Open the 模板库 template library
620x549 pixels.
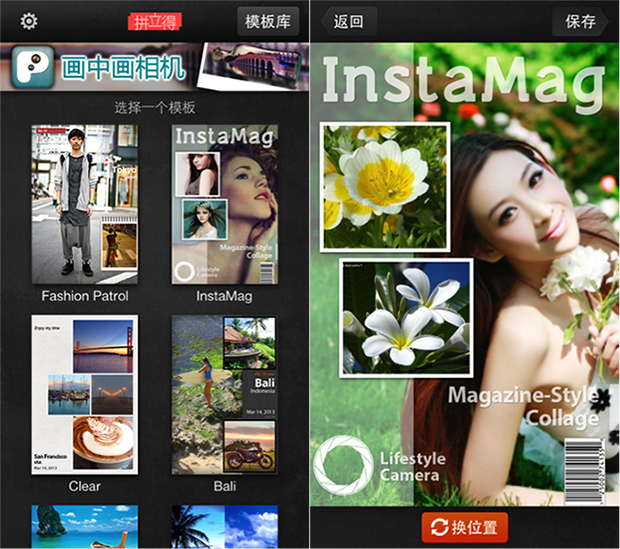268,21
